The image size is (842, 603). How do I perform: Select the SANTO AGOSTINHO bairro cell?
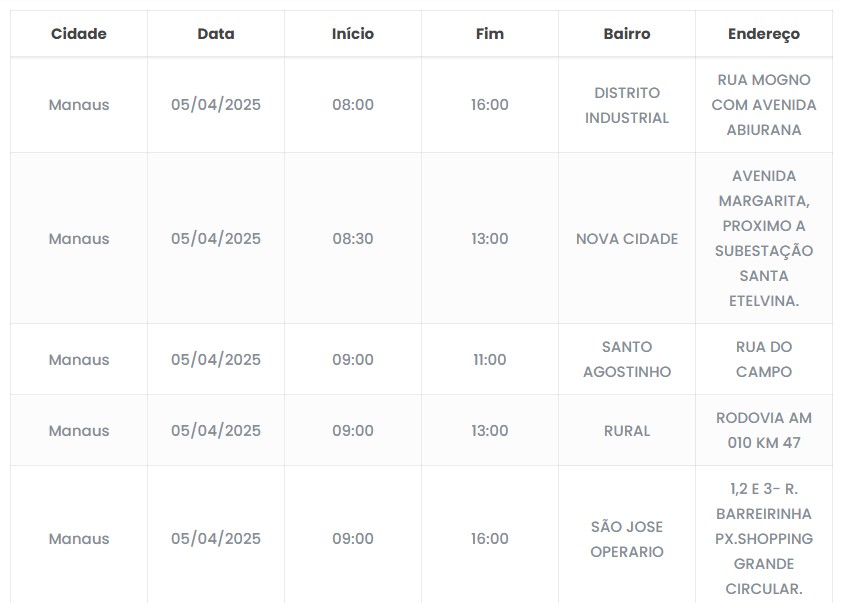click(627, 359)
